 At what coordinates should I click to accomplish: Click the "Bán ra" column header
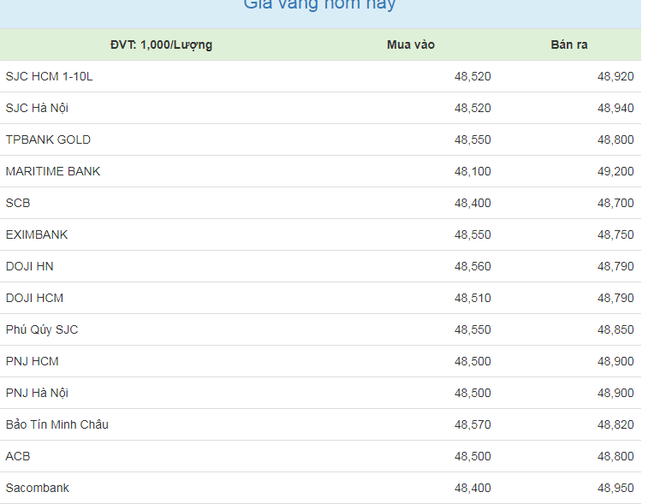(x=569, y=45)
